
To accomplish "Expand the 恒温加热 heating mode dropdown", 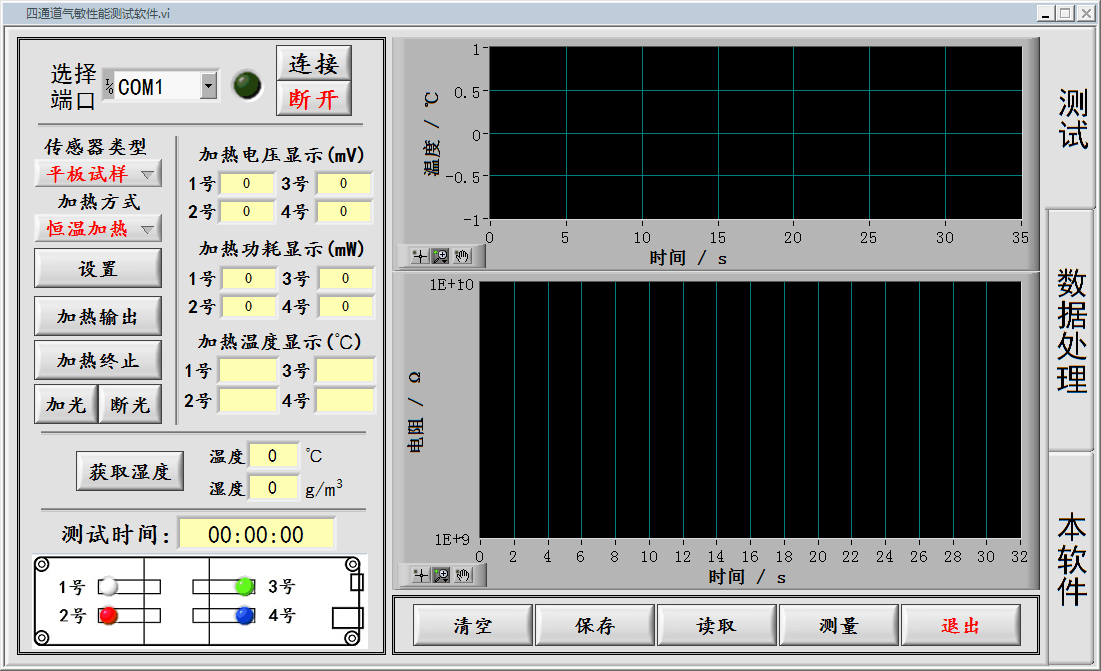I will point(148,229).
